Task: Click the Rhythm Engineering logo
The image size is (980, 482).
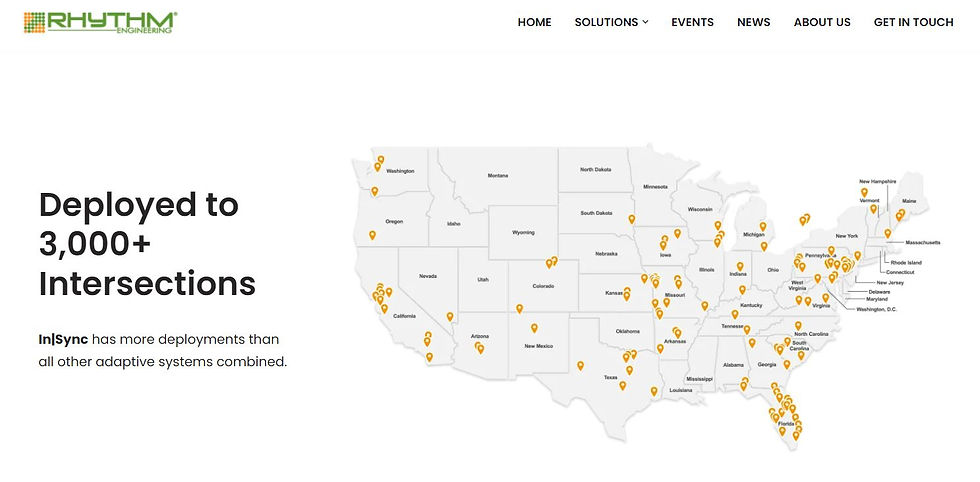Action: pyautogui.click(x=101, y=23)
